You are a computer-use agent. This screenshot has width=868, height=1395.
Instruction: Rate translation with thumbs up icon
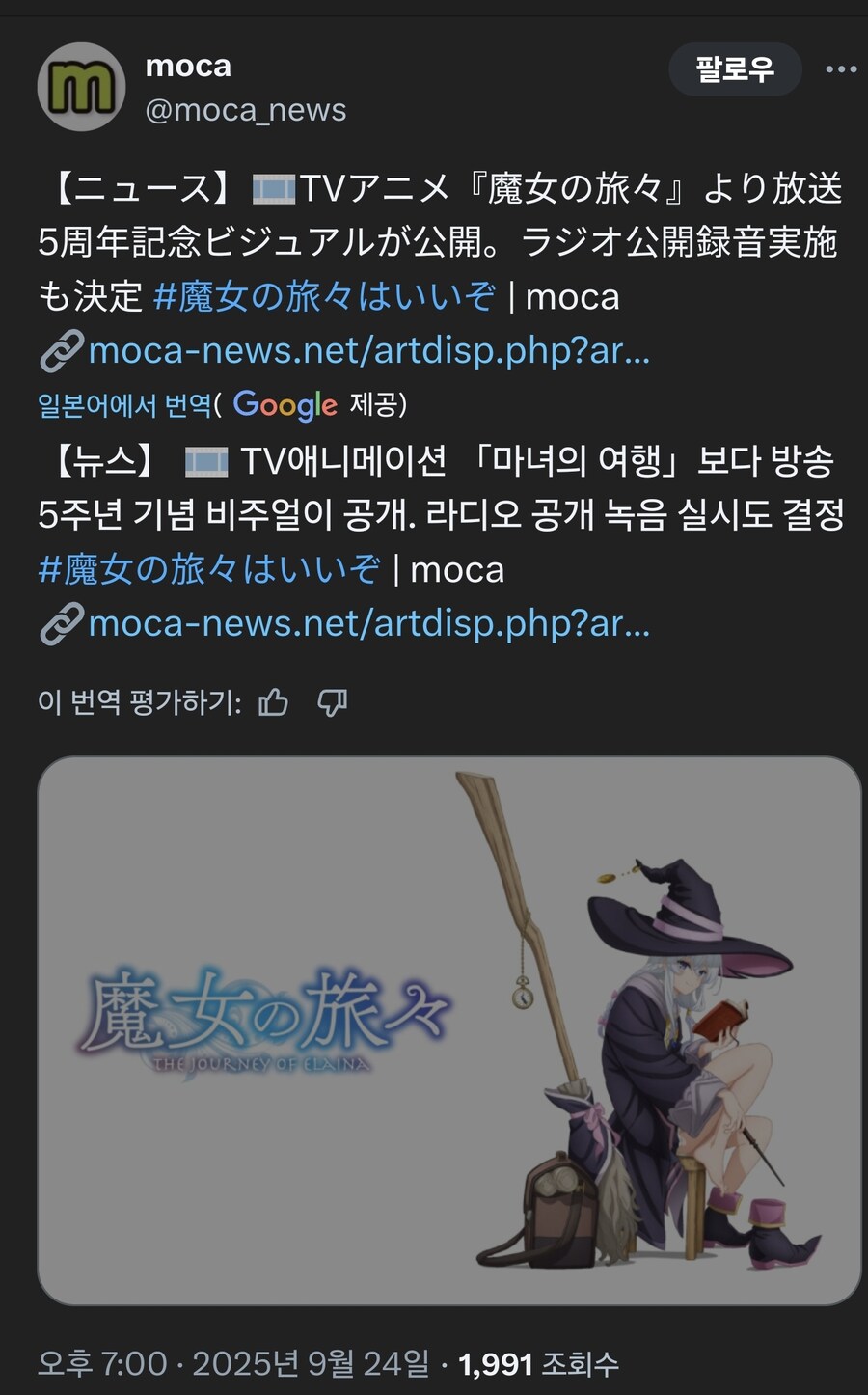pos(274,702)
